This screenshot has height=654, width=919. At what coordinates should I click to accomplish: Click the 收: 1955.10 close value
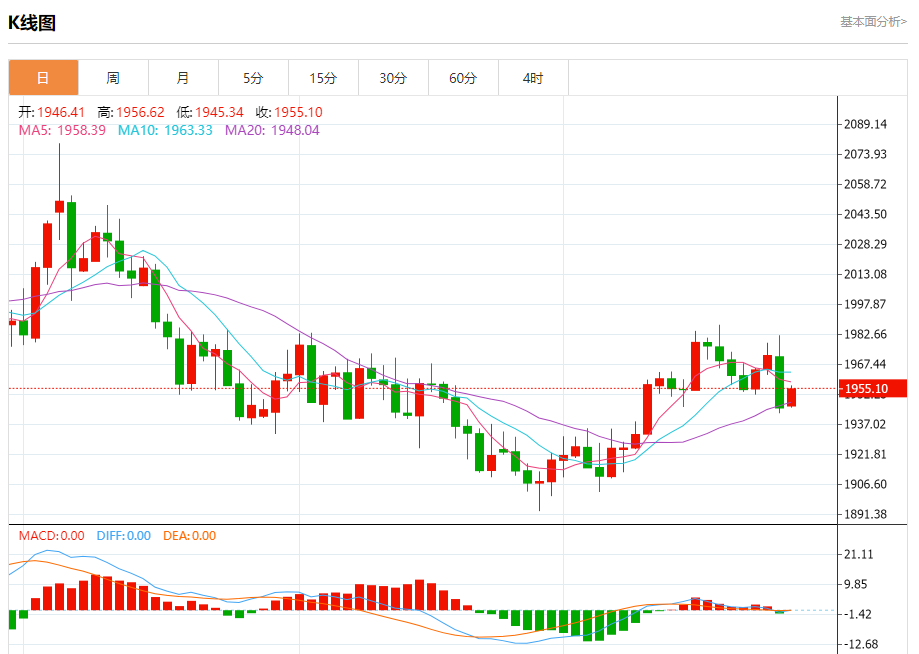click(289, 112)
